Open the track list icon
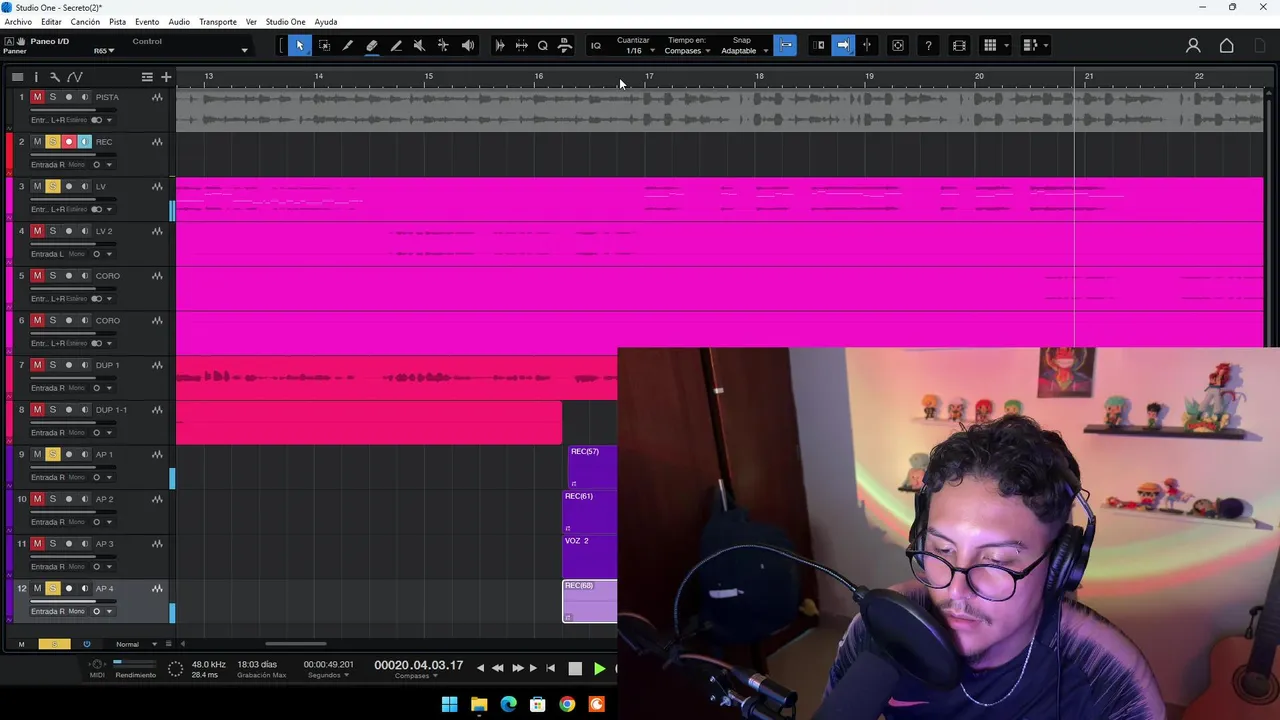The image size is (1280, 720). (x=17, y=77)
